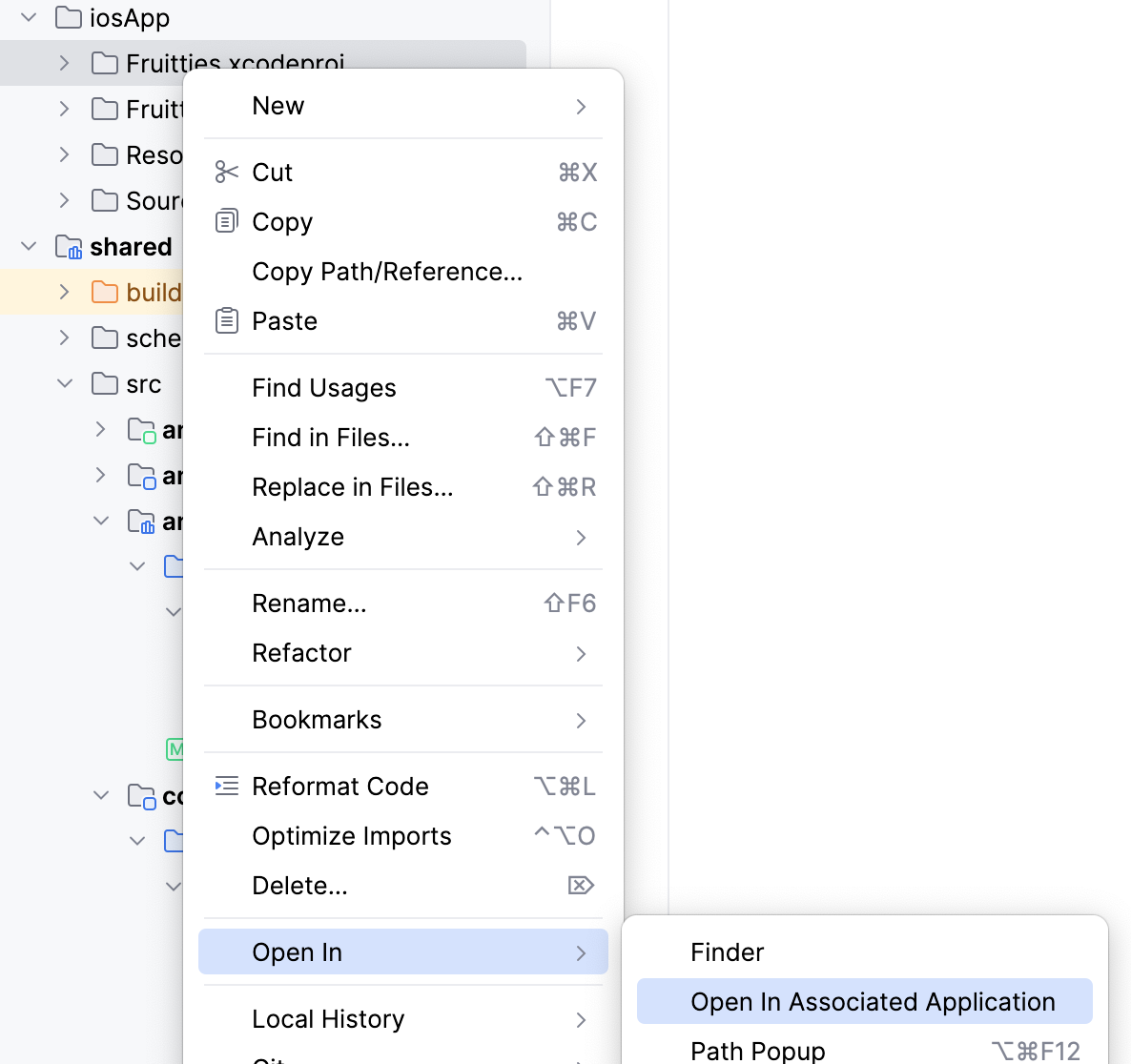
Task: Expand the build folder chevron
Action: point(64,293)
